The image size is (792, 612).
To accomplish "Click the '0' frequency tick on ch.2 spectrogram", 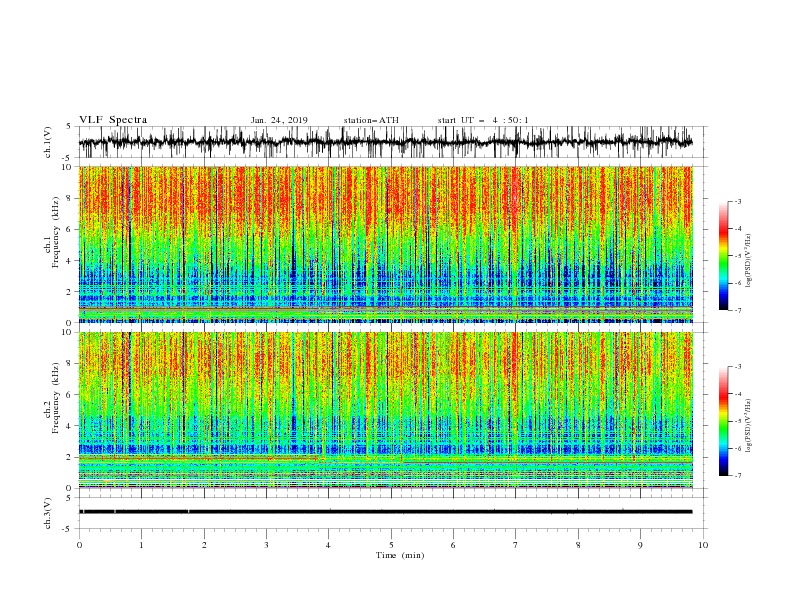I will tap(69, 488).
